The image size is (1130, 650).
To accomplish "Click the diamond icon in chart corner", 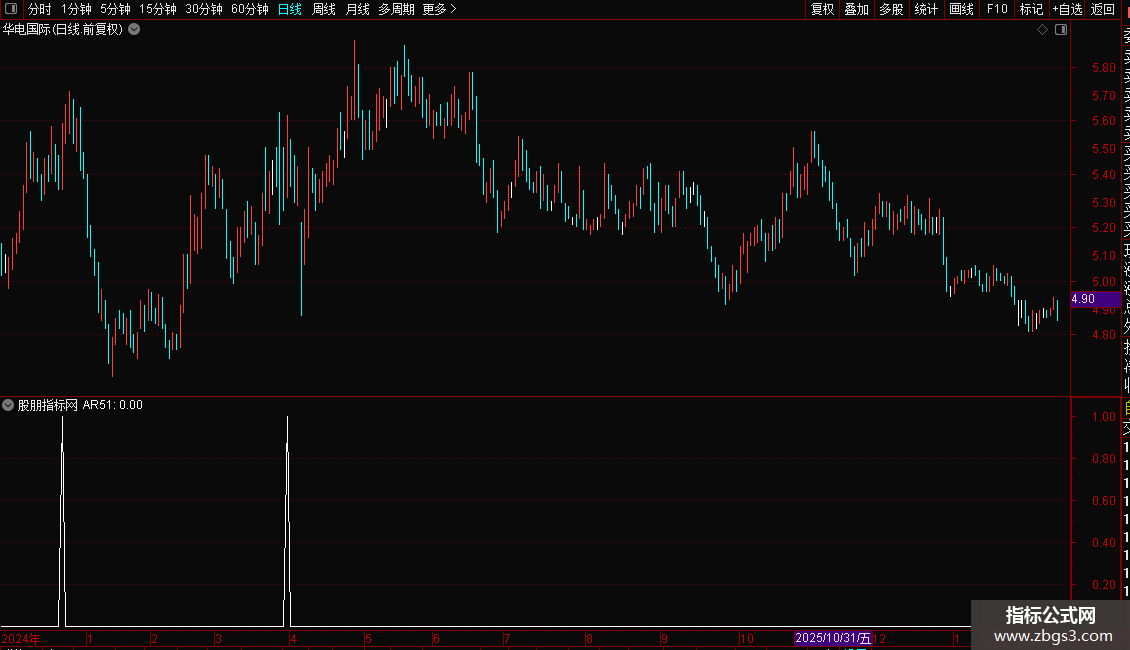I will coord(1042,30).
